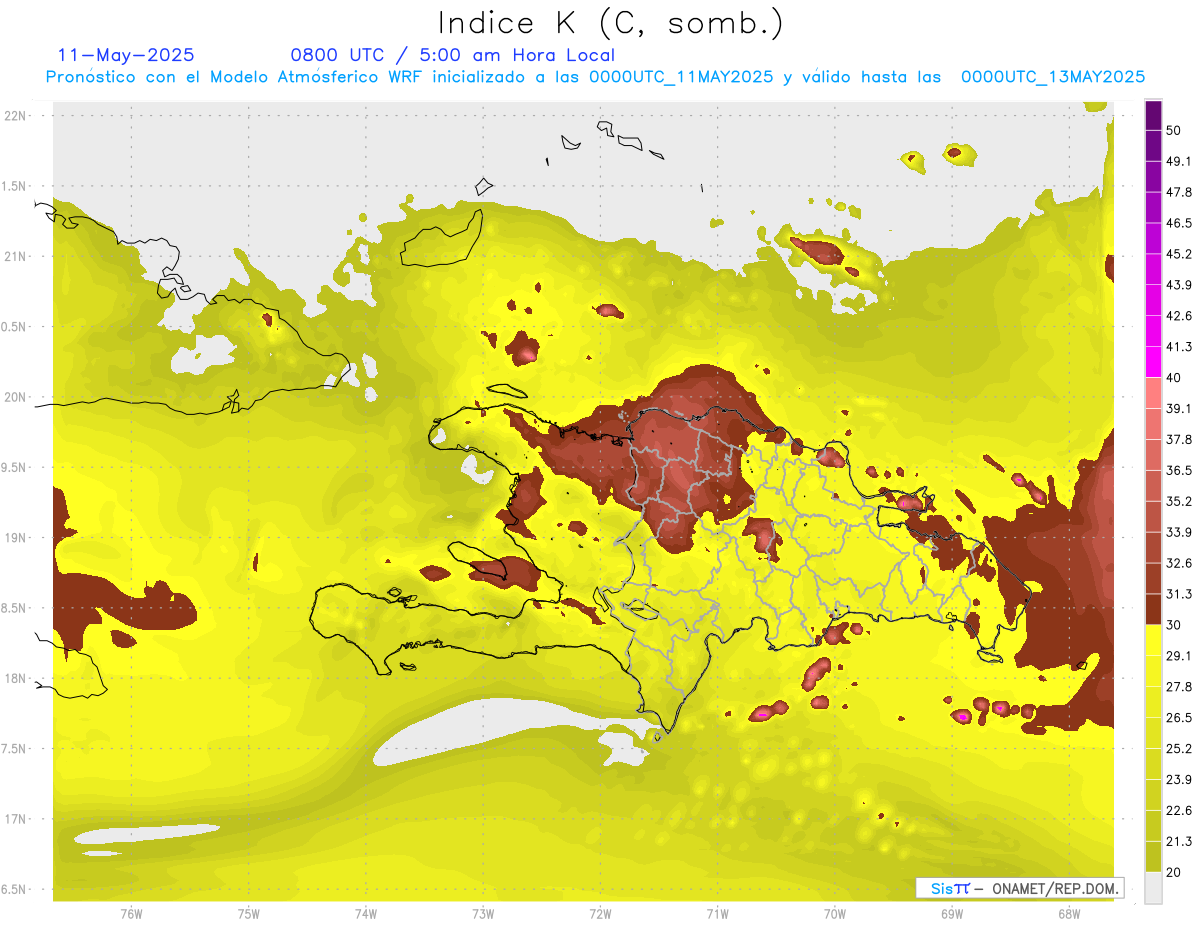The width and height of the screenshot is (1200, 927).
Task: Click the '20N' latitude label
Action: (x=16, y=397)
